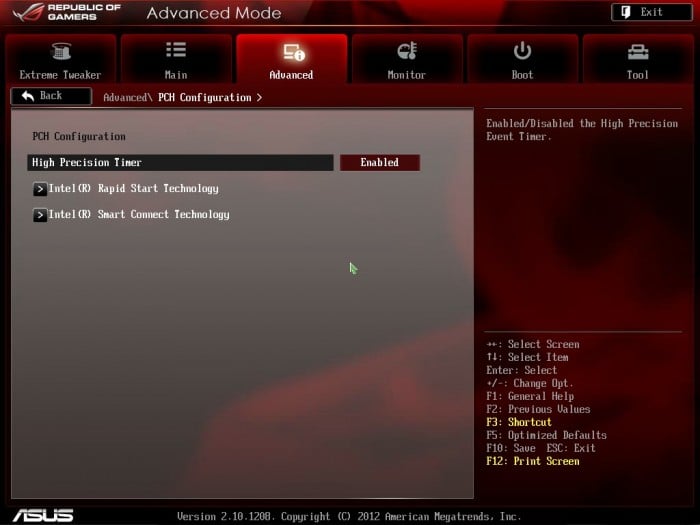The image size is (700, 525).
Task: Click the ASUS logo
Action: tap(43, 516)
